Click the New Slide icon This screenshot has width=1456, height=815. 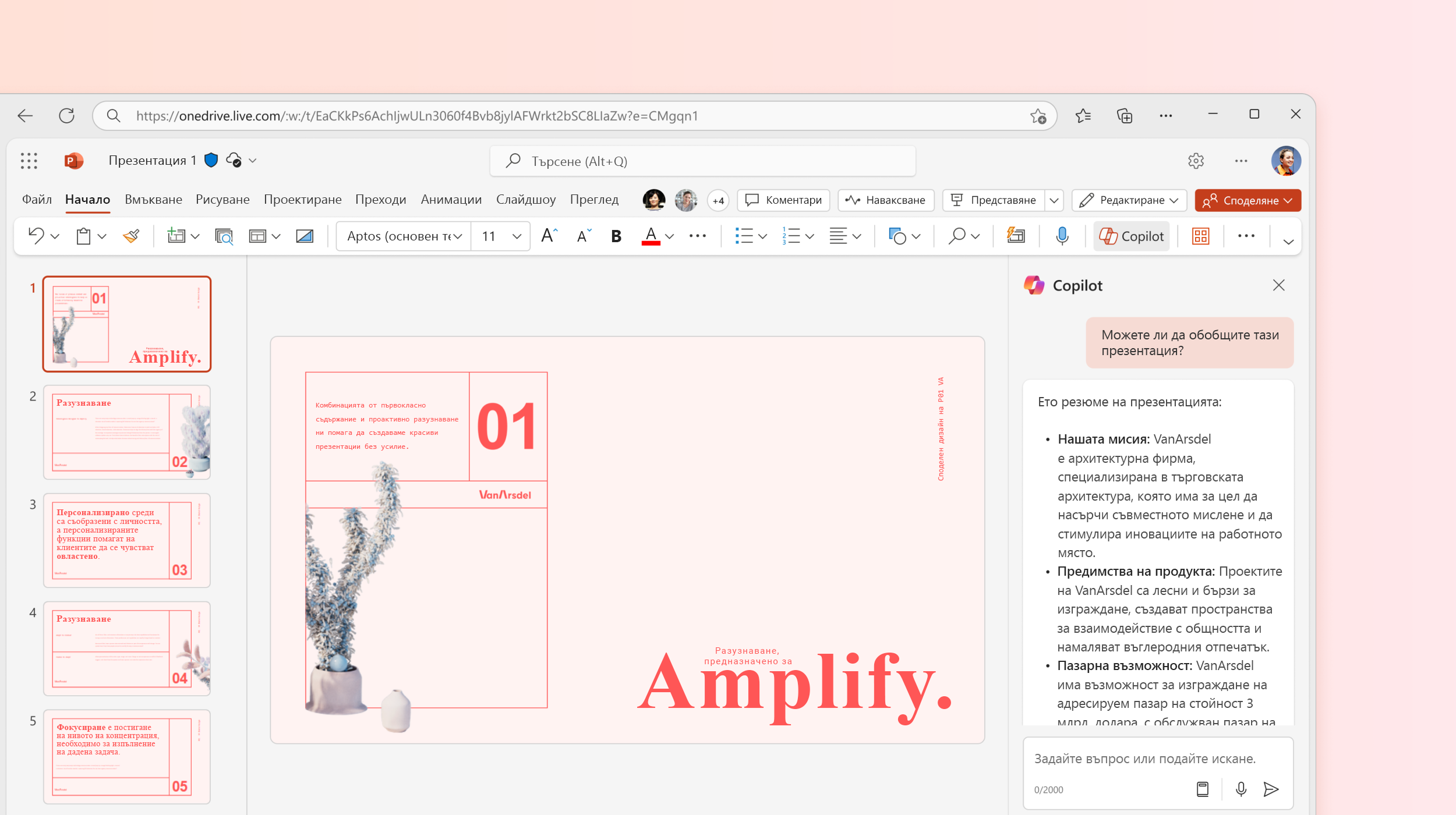click(176, 236)
